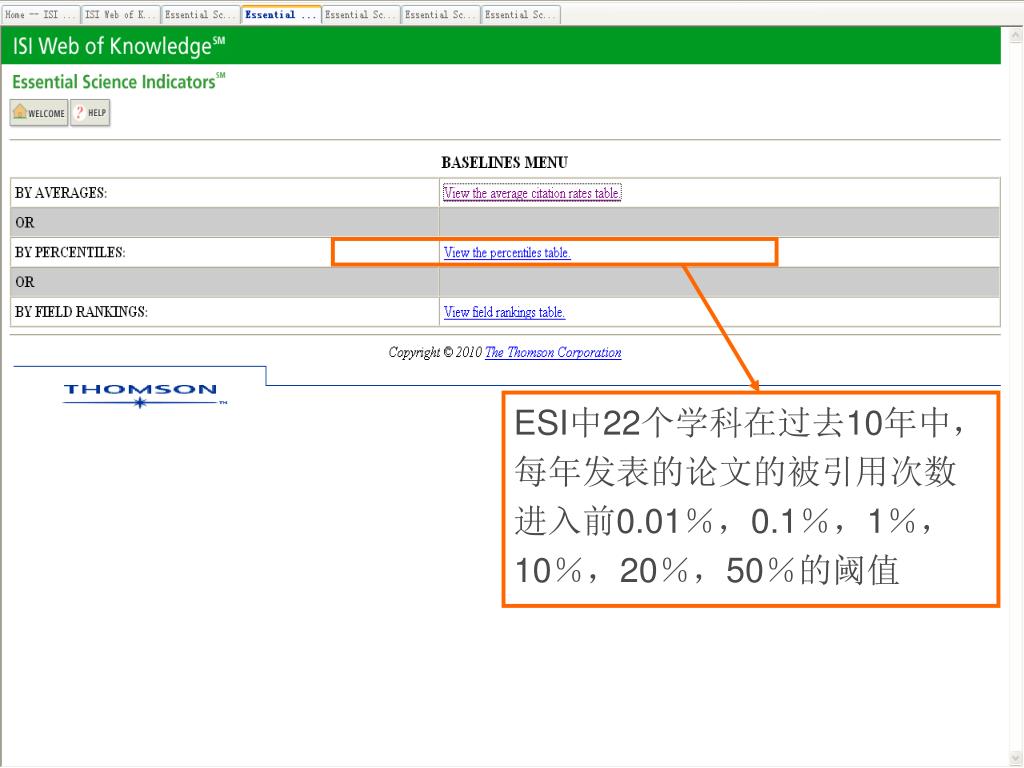The image size is (1024, 768).
Task: Follow The Thomson Corporation link
Action: pos(553,353)
